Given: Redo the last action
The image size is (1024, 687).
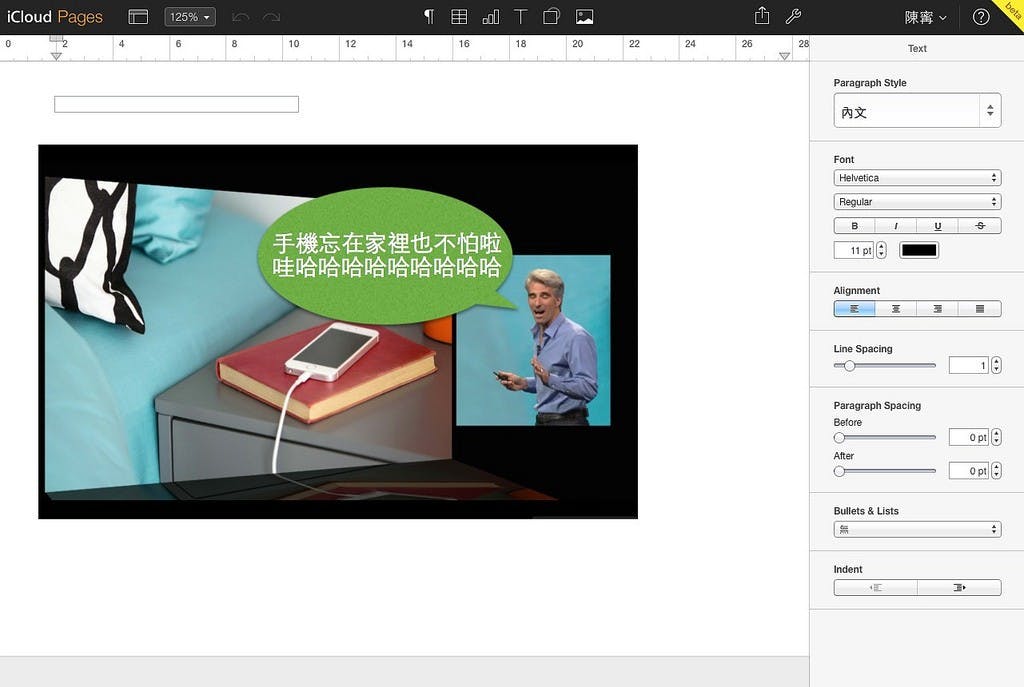Looking at the screenshot, I should click(272, 17).
